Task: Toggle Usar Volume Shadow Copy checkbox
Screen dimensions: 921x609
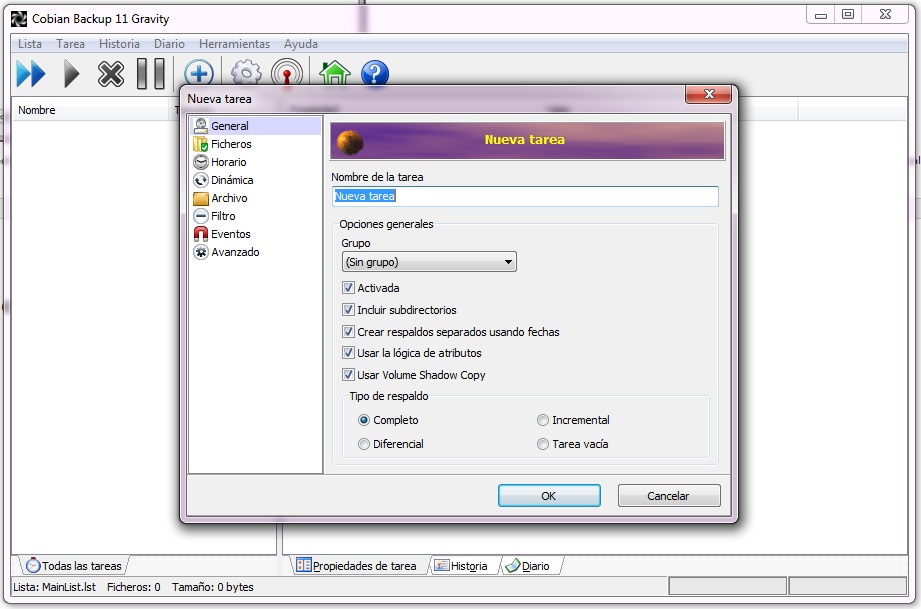Action: tap(348, 375)
